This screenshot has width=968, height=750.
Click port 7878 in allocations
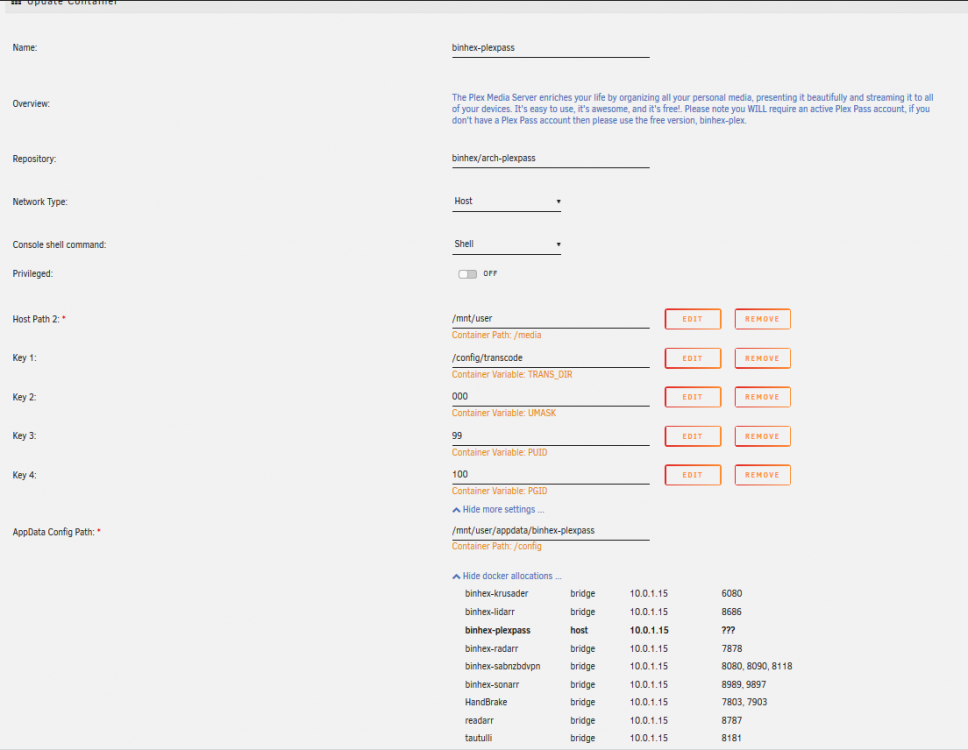(732, 649)
